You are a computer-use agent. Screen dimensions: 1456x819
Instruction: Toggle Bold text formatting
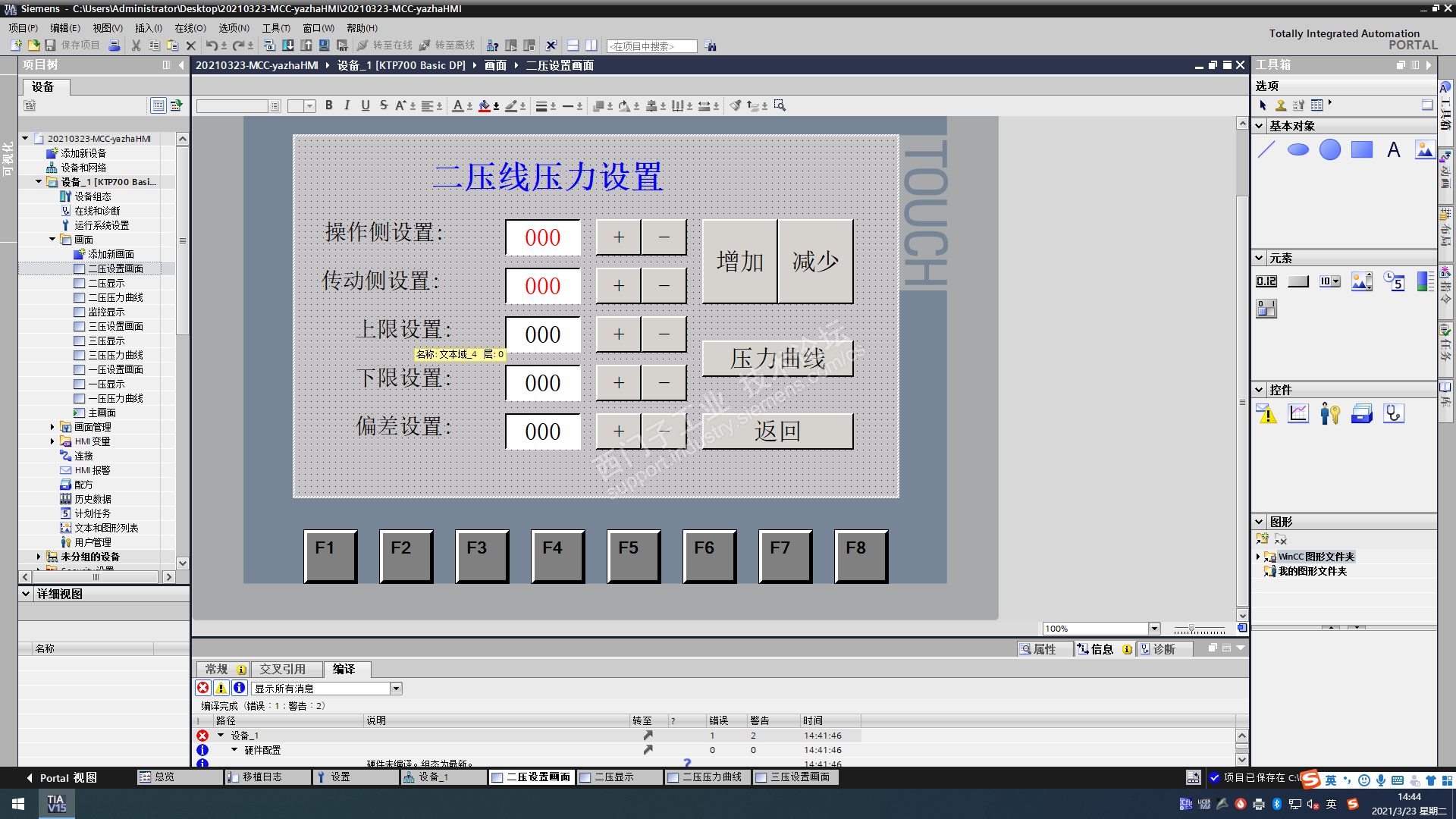(329, 105)
